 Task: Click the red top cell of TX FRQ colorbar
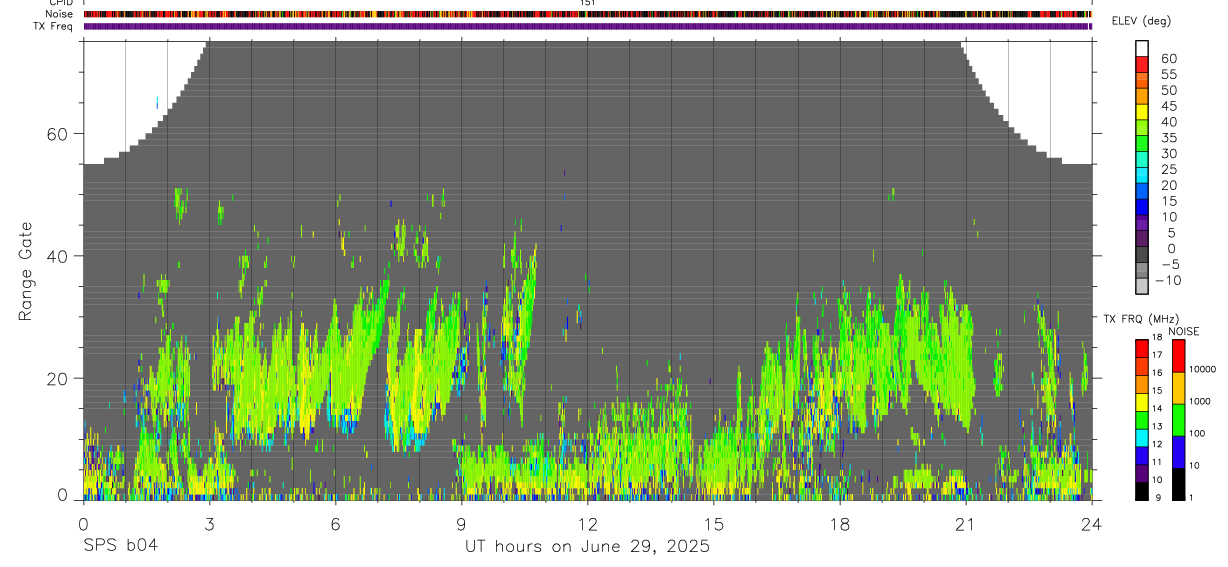[1142, 349]
